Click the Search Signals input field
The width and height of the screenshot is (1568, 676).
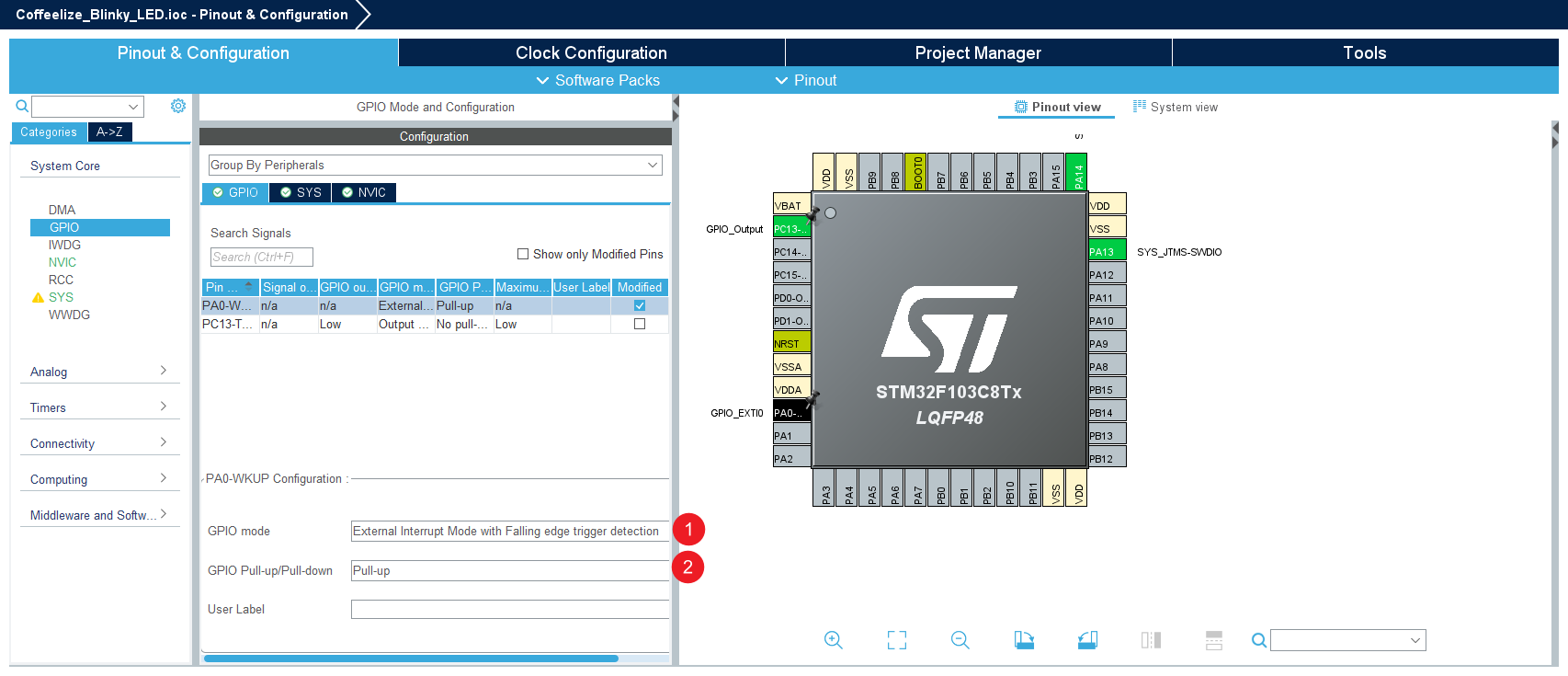261,258
